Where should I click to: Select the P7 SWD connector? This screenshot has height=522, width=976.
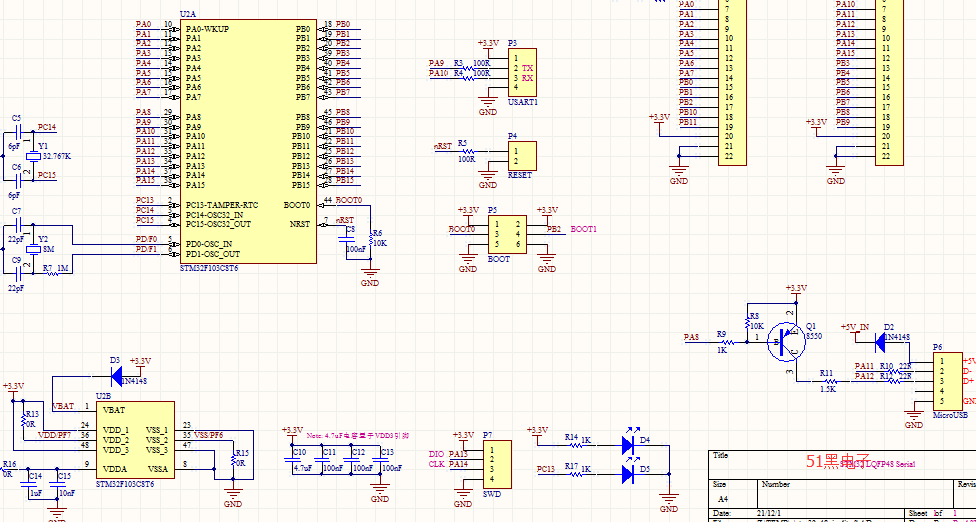pos(497,464)
